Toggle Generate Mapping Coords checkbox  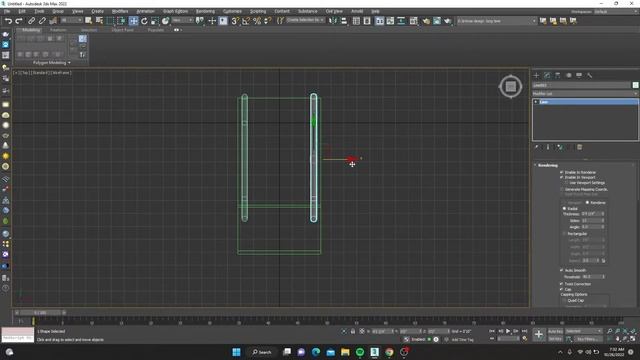tap(562, 189)
